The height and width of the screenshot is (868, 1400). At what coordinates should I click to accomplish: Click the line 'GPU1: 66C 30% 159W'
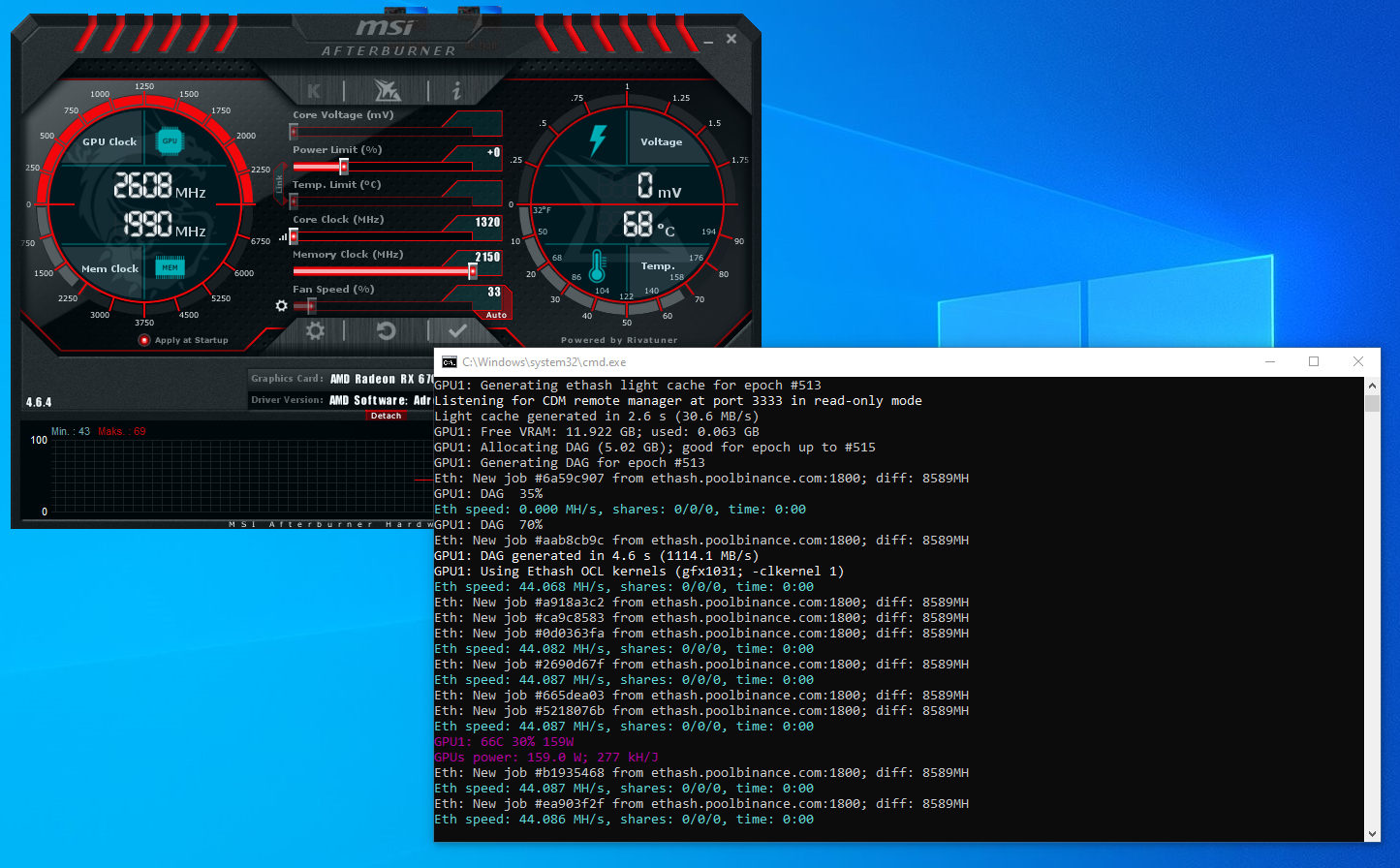(504, 742)
